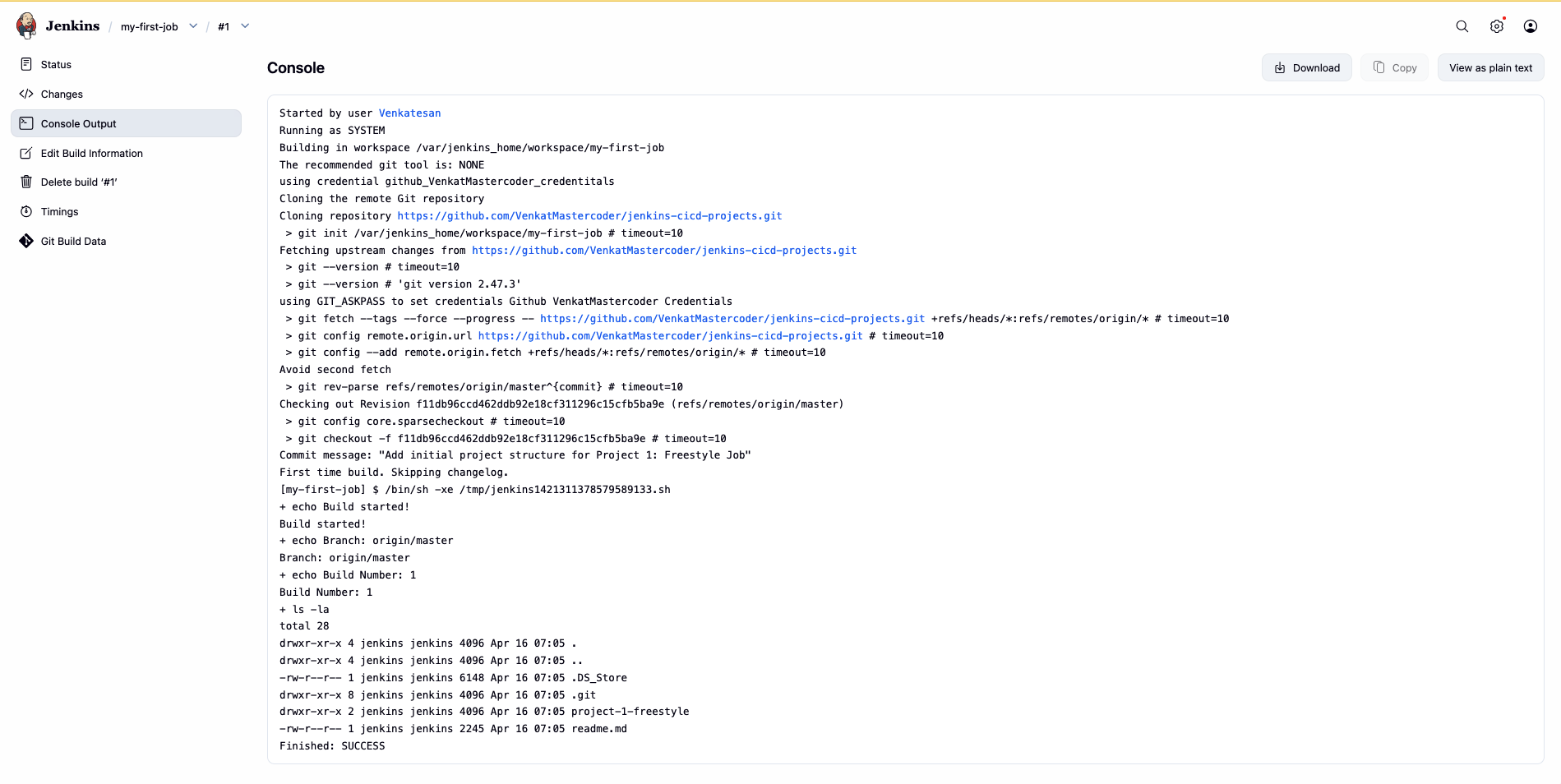This screenshot has width=1561, height=784.
Task: Click the Jenkins title text
Action: coord(72,25)
